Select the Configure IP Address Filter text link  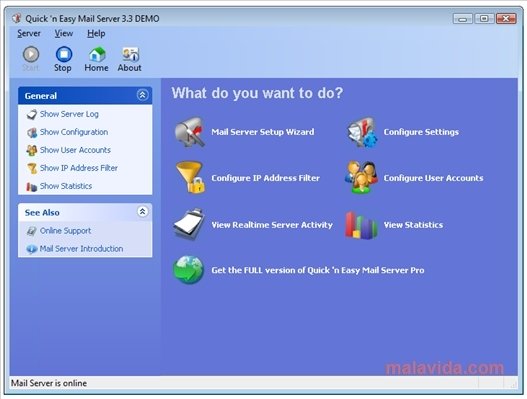pos(266,178)
